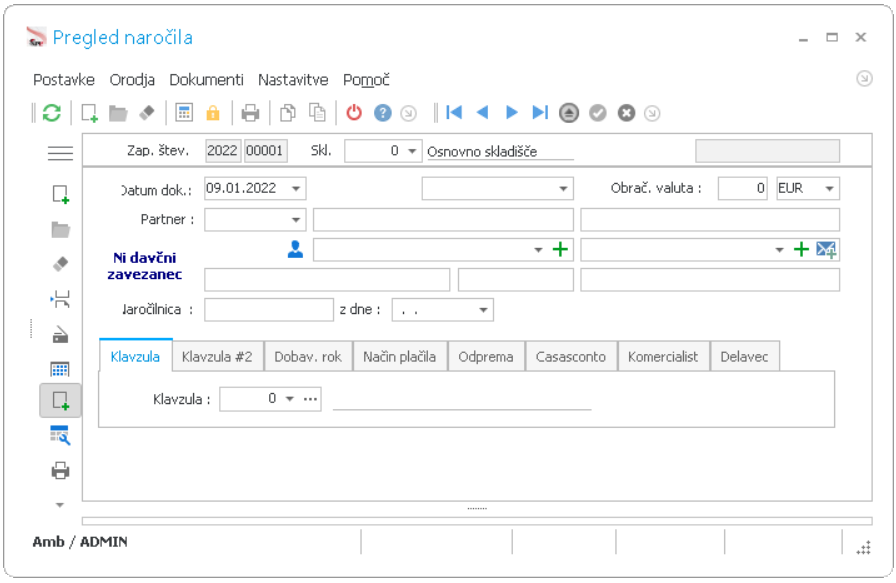Viewport: 896px width, 583px height.
Task: Click printer icon in top toolbar
Action: click(x=250, y=113)
